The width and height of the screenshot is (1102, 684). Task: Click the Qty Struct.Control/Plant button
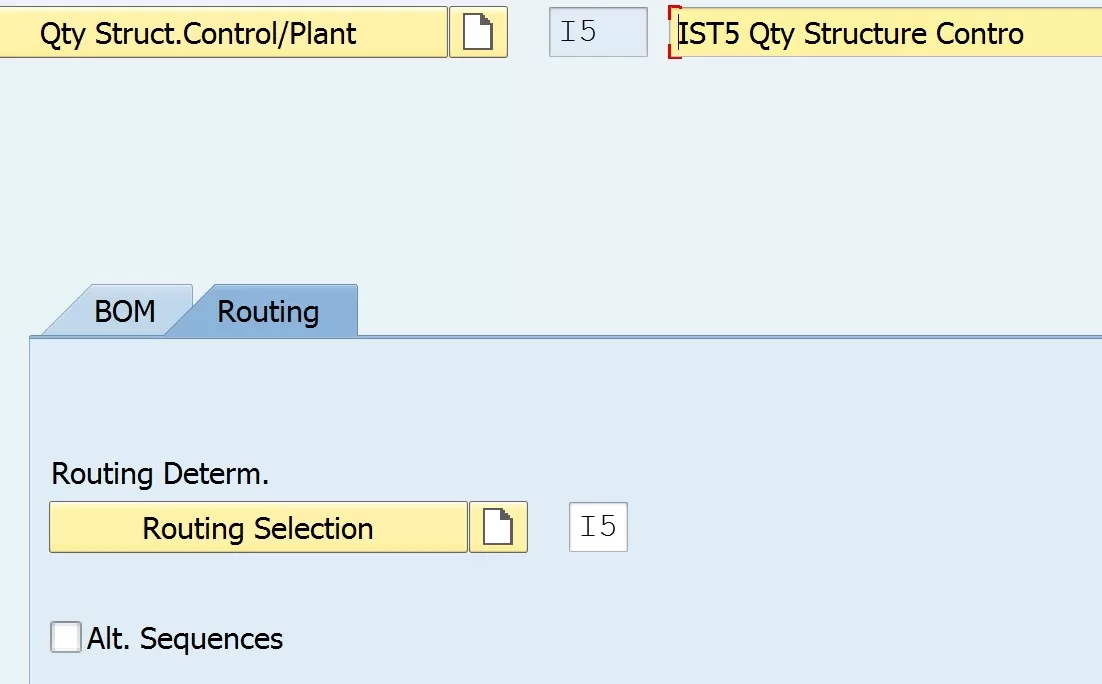point(223,32)
